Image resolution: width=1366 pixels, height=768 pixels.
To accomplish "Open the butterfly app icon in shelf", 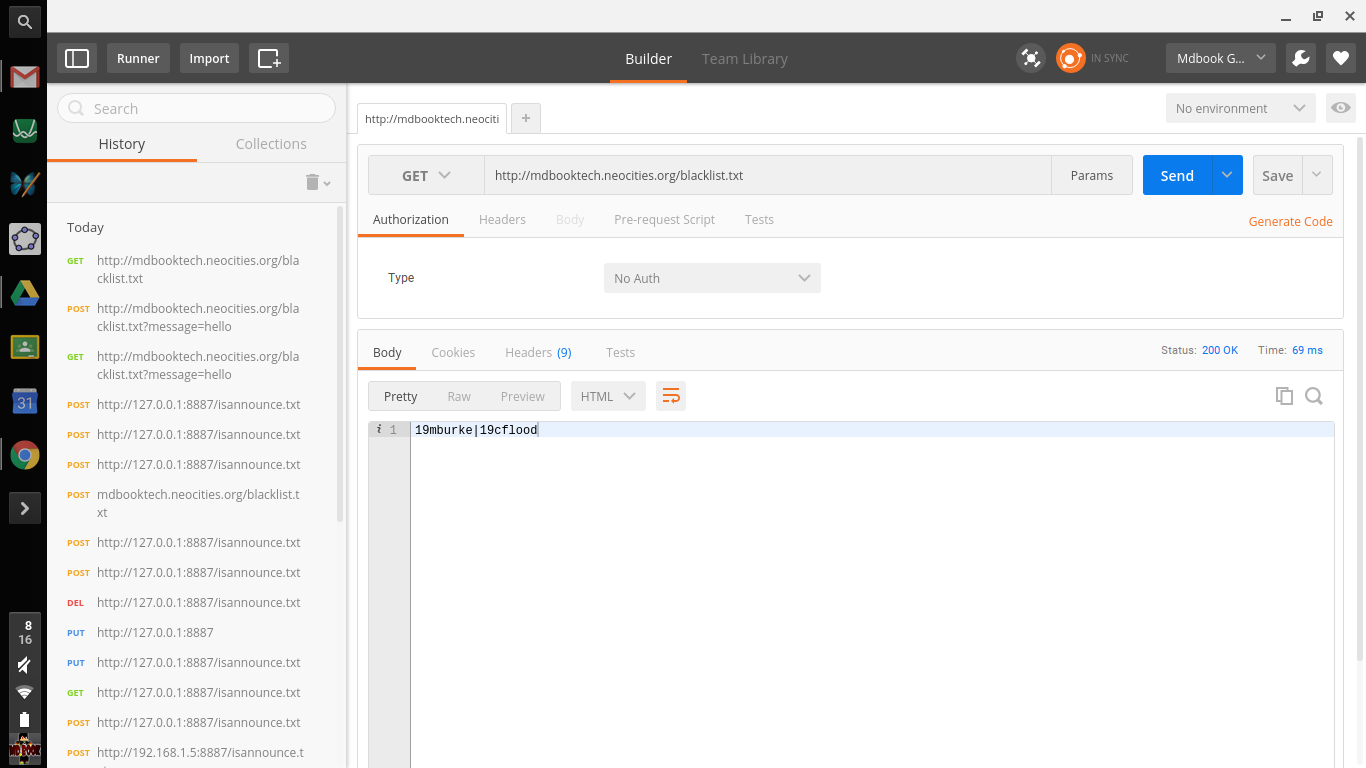I will 25,184.
